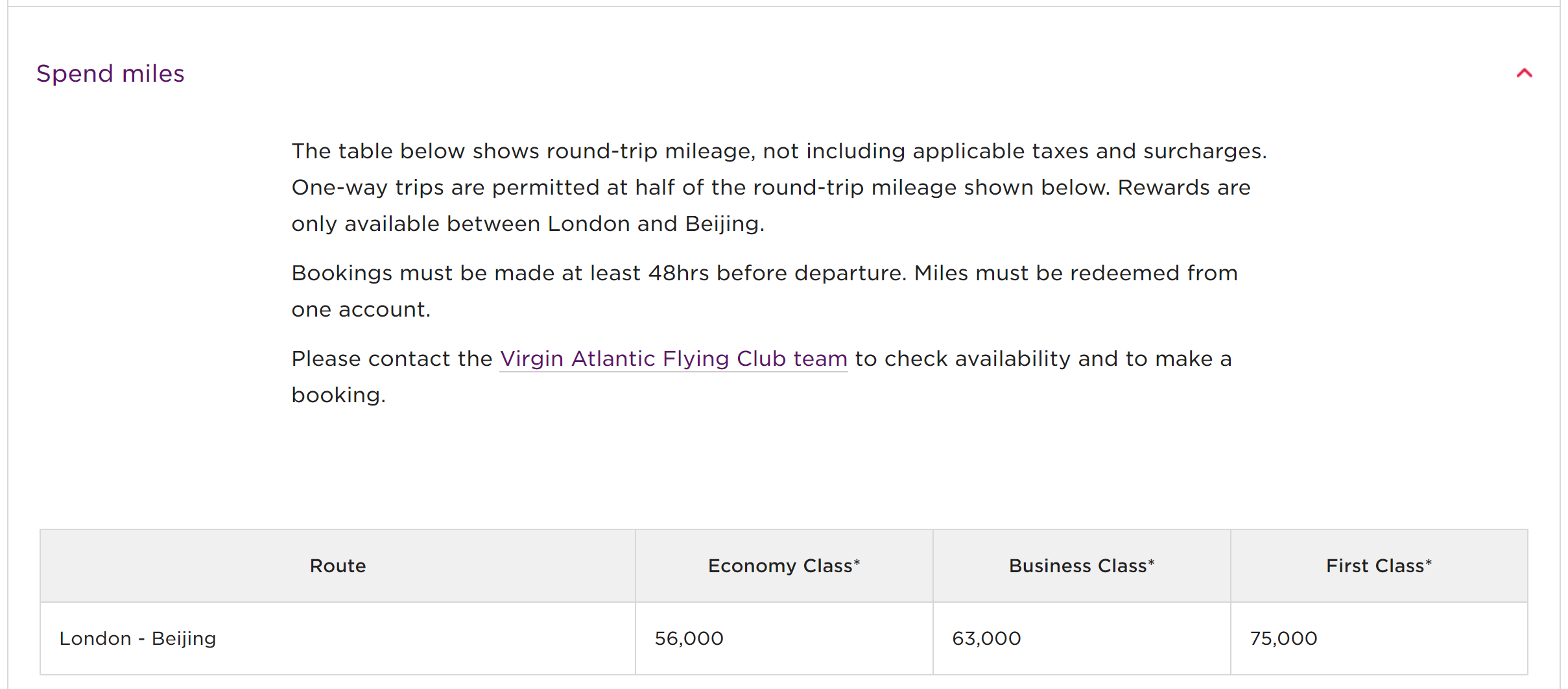Click the text 'Miles must be redeemed from'

(1075, 273)
